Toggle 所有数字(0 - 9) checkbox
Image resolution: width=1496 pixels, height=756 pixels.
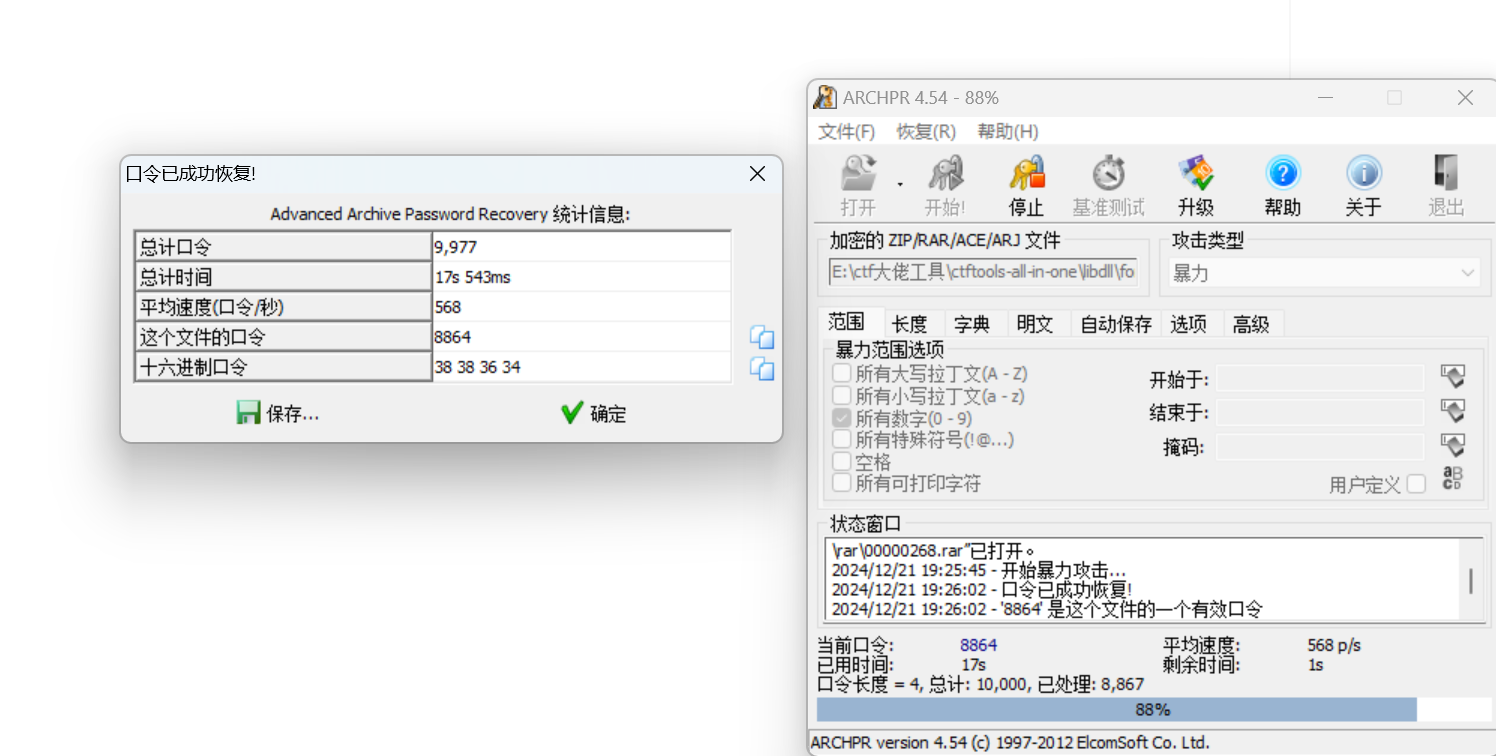pyautogui.click(x=842, y=418)
